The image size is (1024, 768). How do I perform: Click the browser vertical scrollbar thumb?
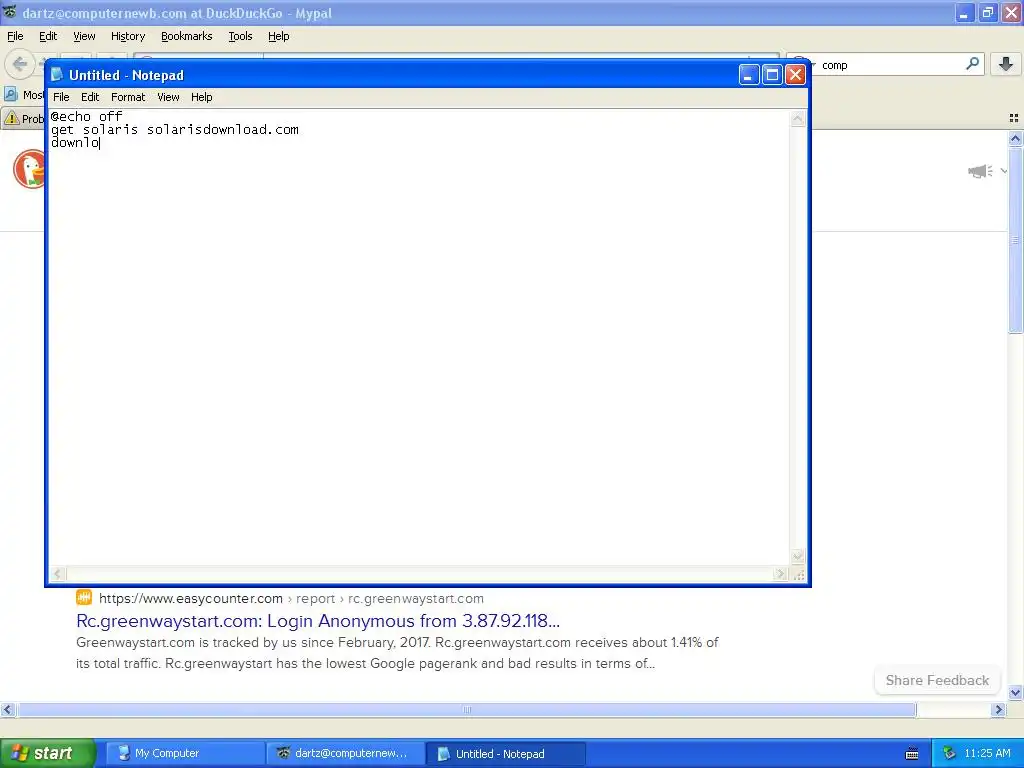(1015, 240)
